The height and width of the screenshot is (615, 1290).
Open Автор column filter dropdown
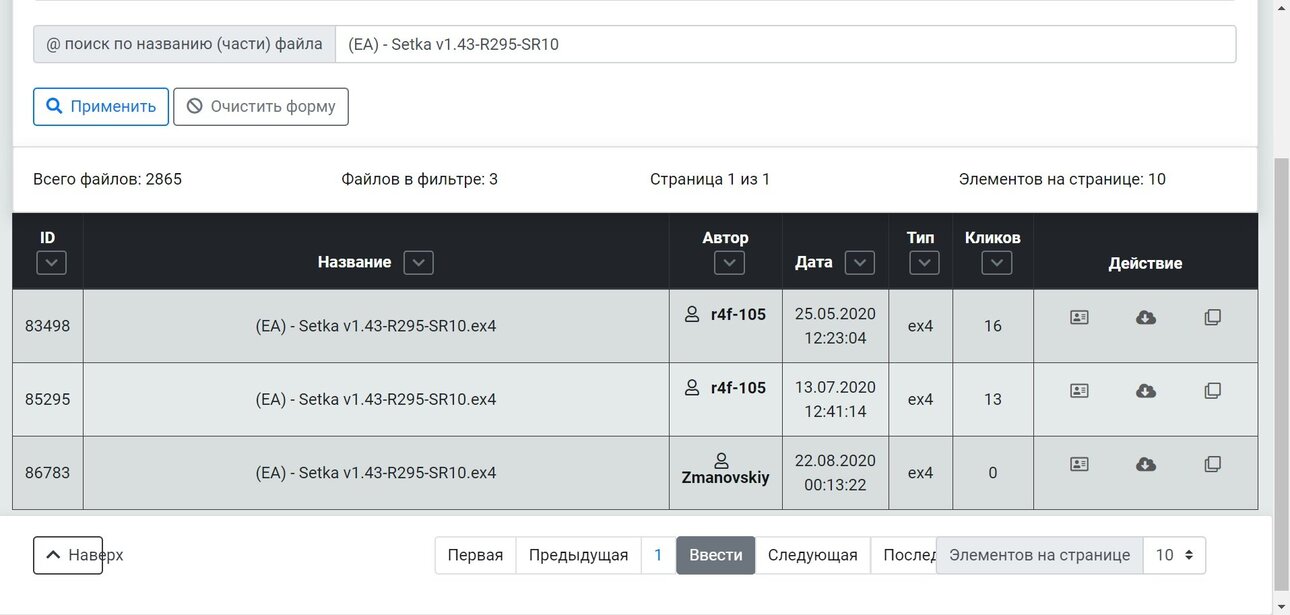pyautogui.click(x=729, y=263)
